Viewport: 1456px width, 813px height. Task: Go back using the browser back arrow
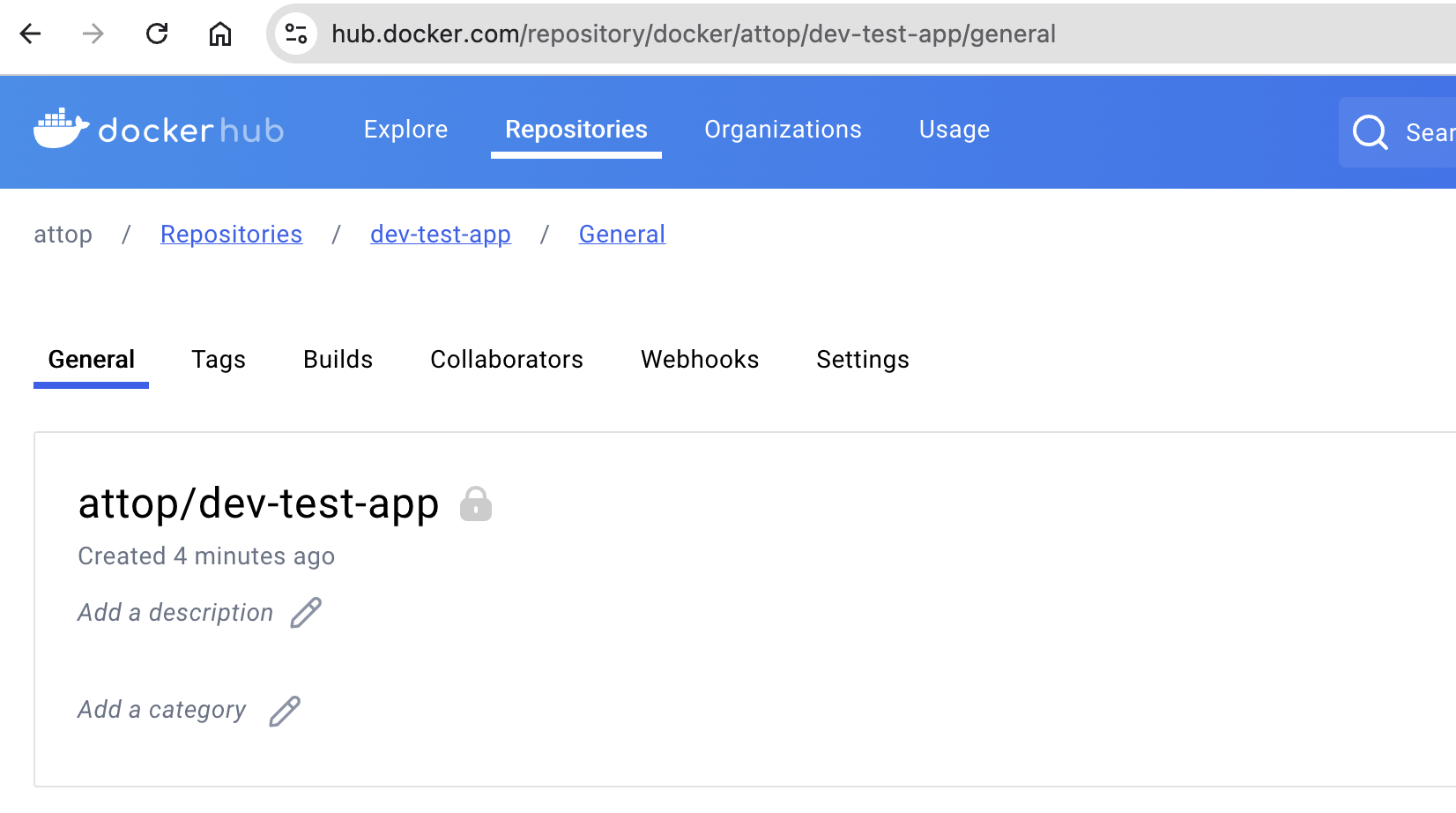(x=31, y=34)
